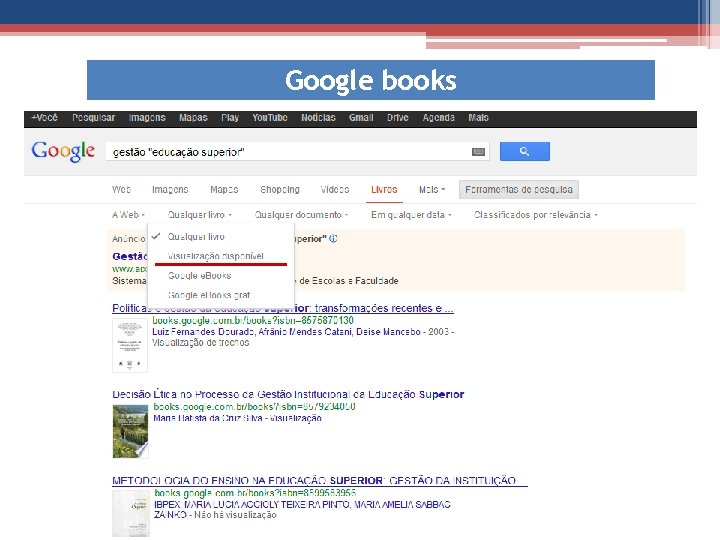The image size is (720, 540).
Task: Click URL with isbn=8599583956
Action: click(x=255, y=493)
